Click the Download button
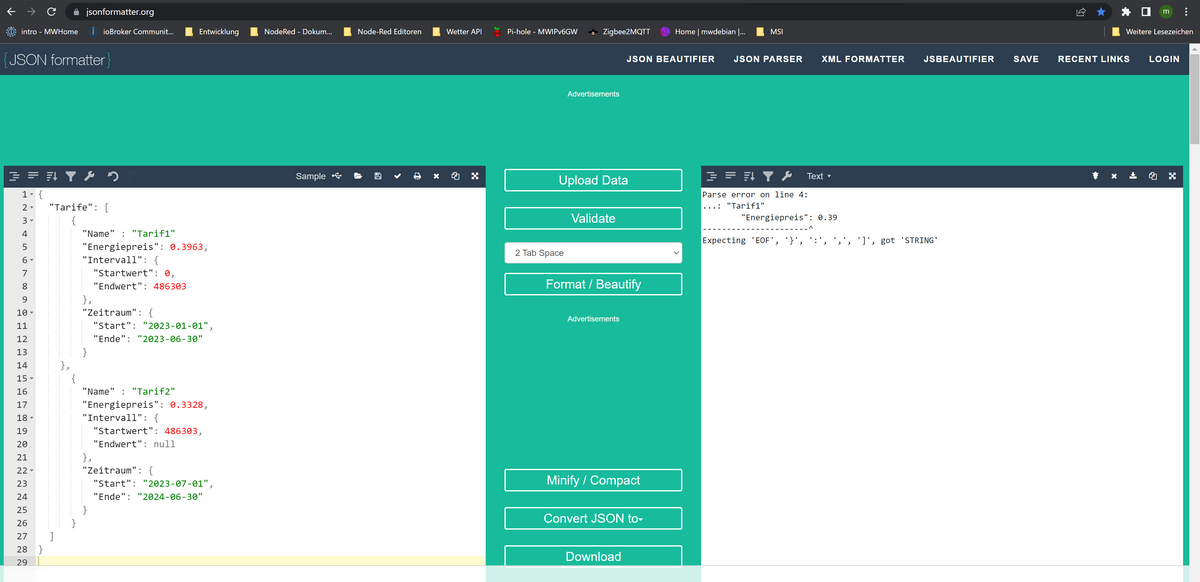 point(593,557)
